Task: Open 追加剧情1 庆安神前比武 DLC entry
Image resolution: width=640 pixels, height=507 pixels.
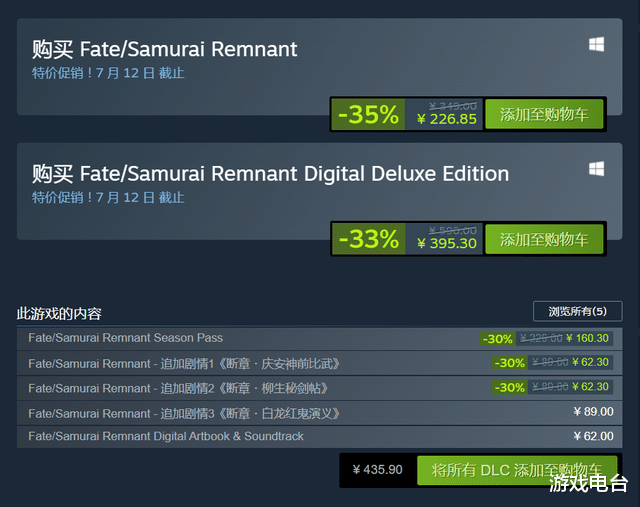Action: coord(320,363)
